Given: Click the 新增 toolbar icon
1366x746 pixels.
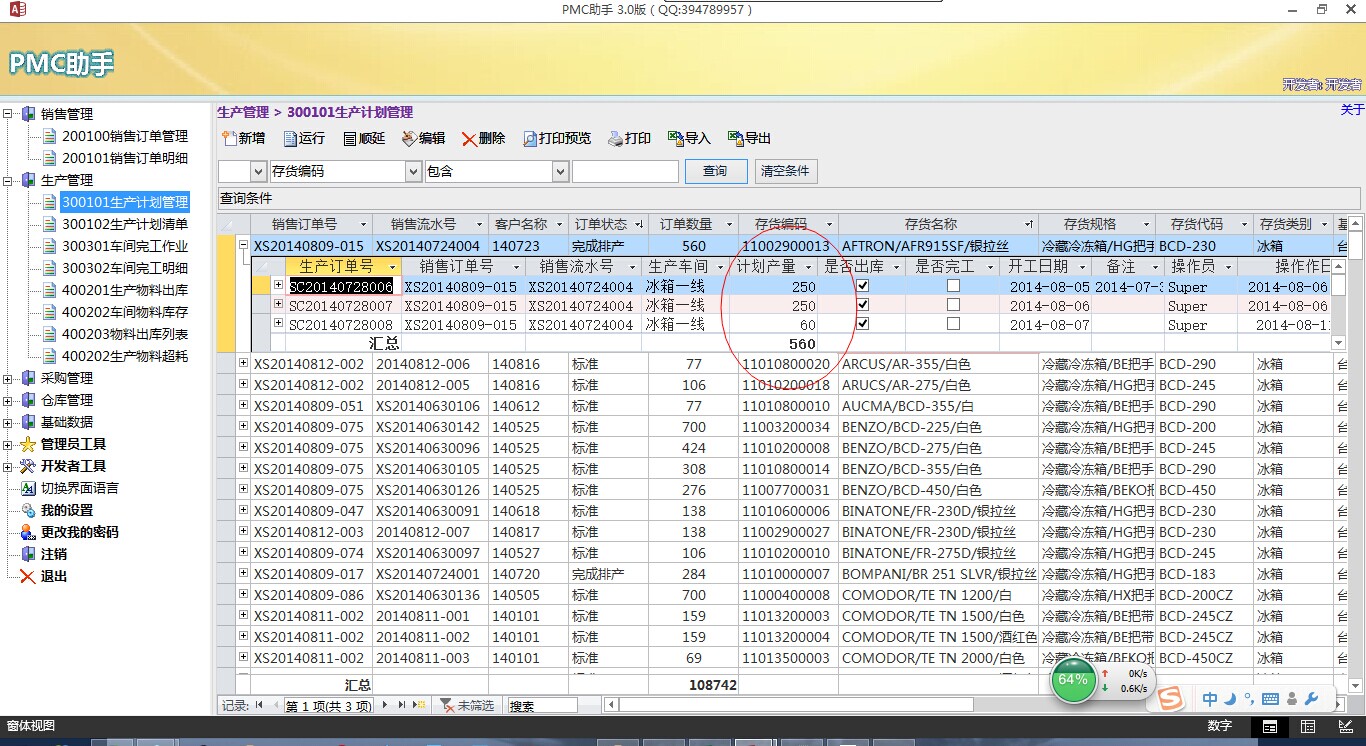Looking at the screenshot, I should tap(229, 139).
